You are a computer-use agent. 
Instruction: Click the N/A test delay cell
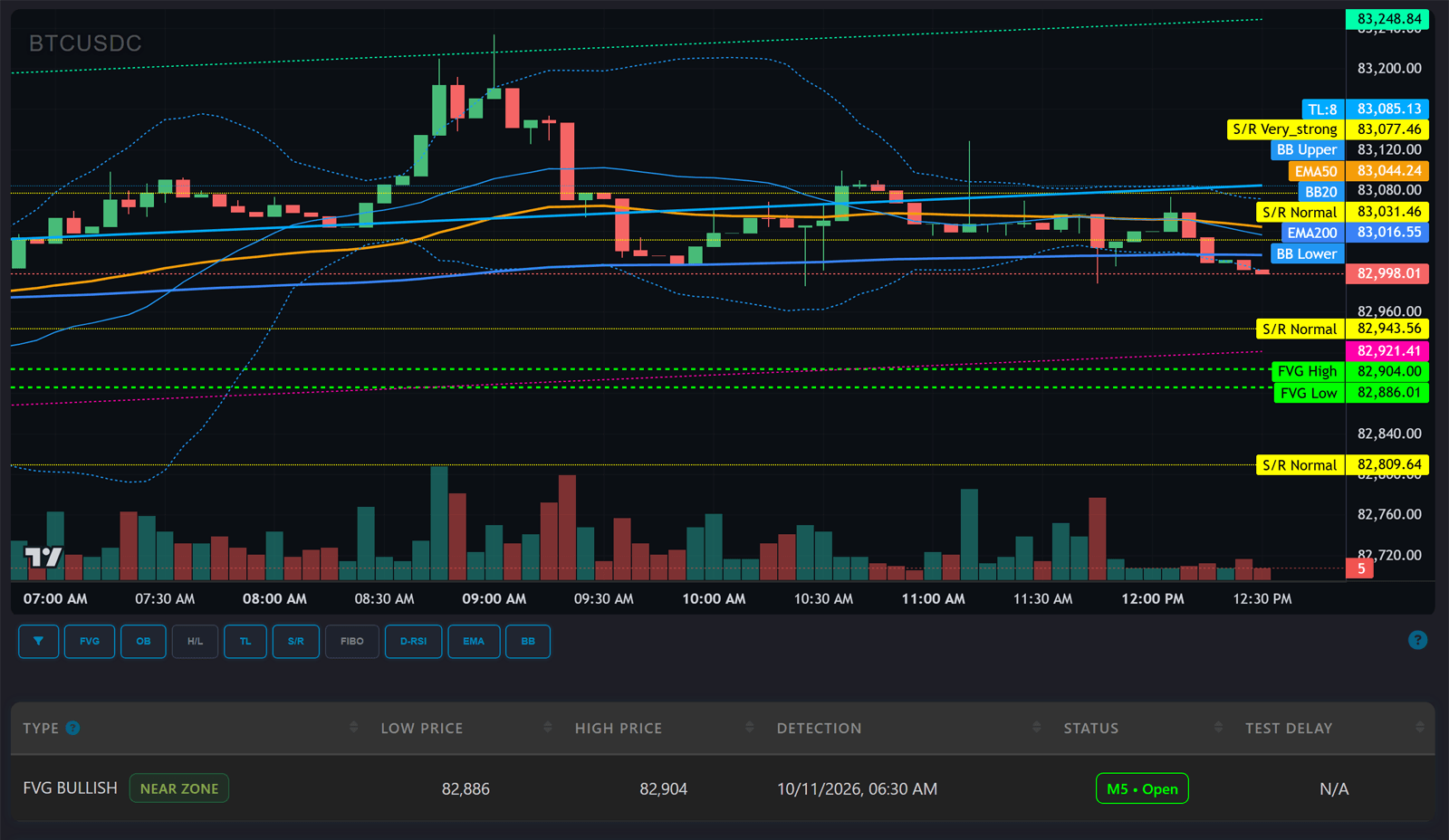(x=1334, y=789)
